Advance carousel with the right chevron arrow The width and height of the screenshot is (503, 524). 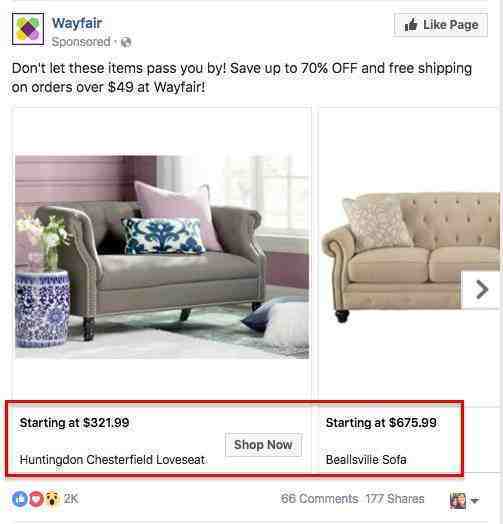(x=481, y=290)
